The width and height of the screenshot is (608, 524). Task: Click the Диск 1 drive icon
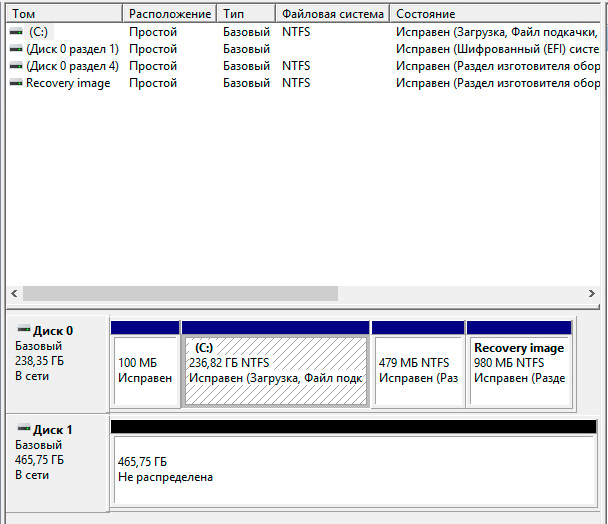pyautogui.click(x=24, y=429)
